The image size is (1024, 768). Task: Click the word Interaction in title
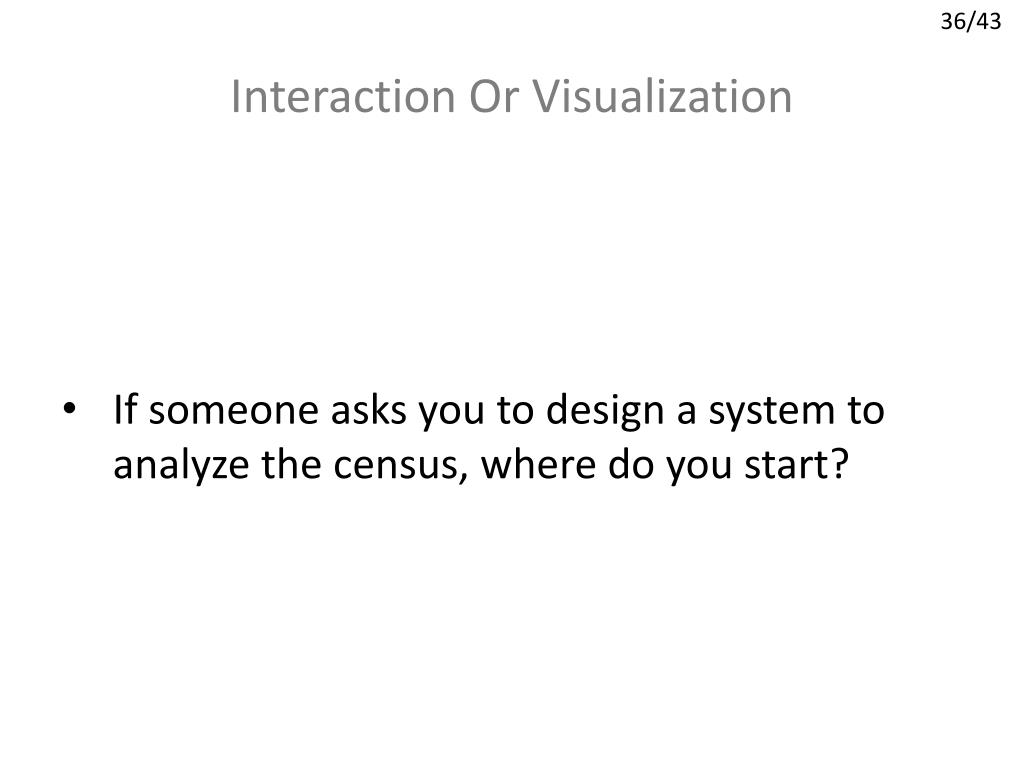coord(343,97)
